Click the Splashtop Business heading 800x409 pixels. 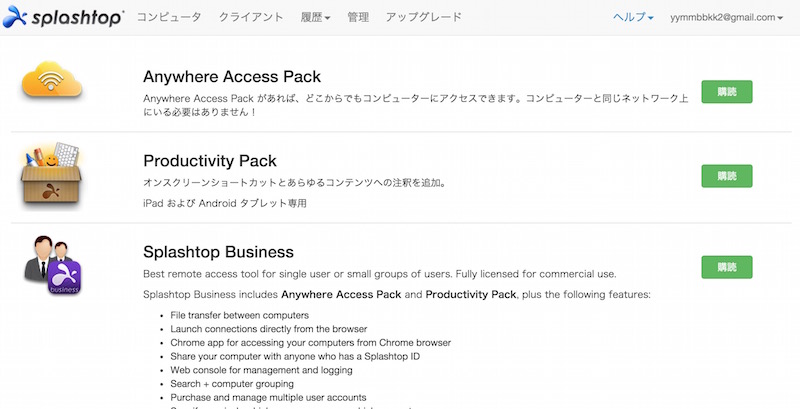click(x=218, y=252)
